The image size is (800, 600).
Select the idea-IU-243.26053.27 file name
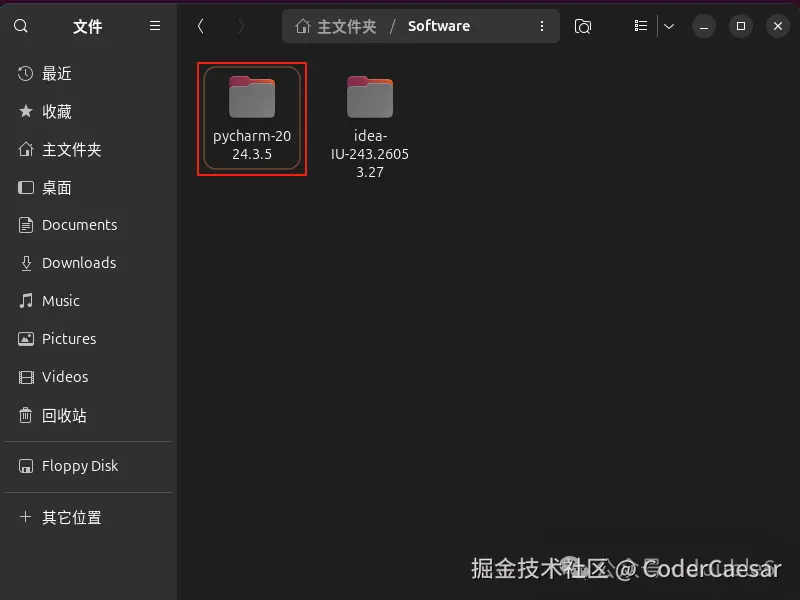coord(370,154)
